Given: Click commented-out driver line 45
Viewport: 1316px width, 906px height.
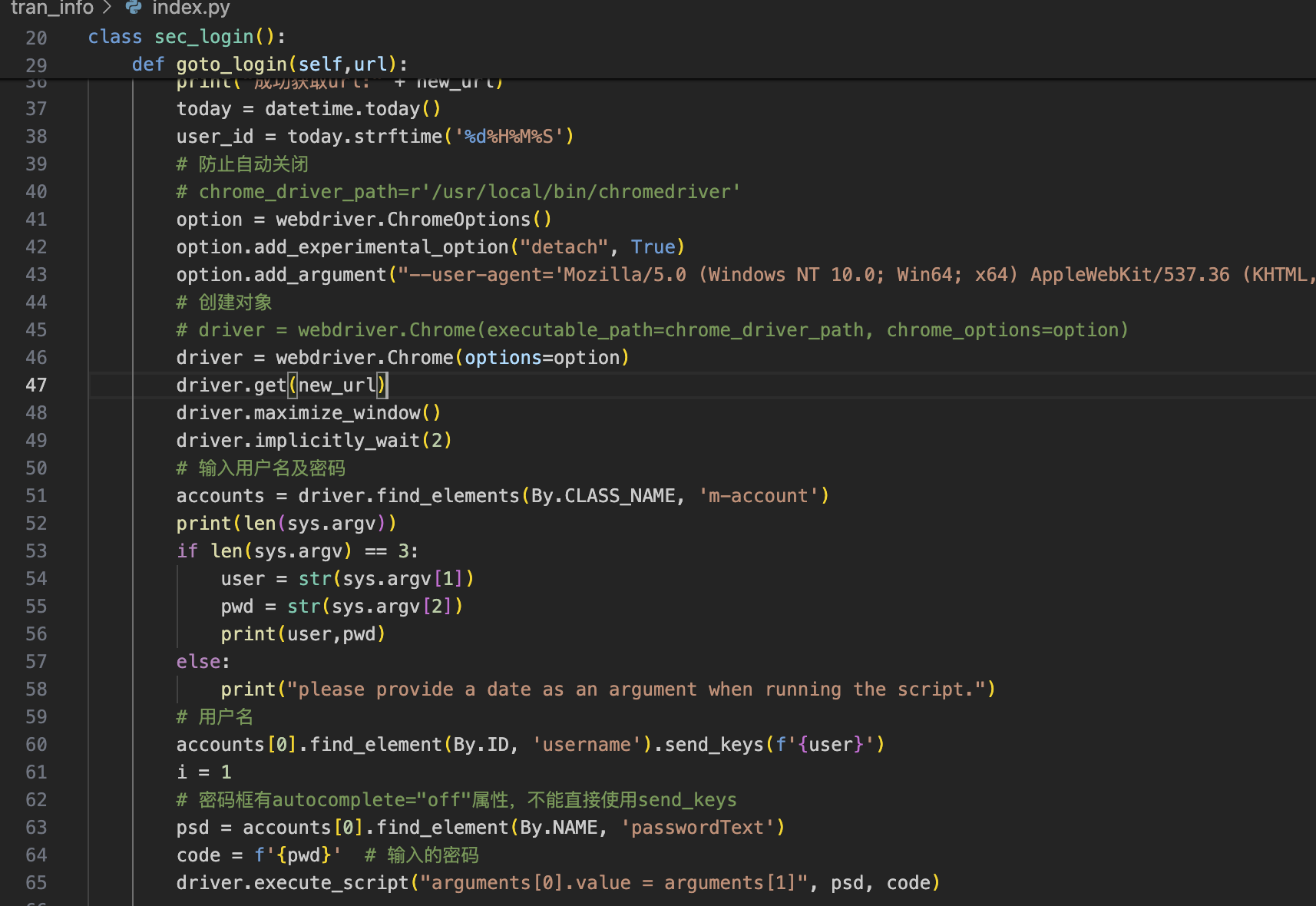Looking at the screenshot, I should (x=653, y=330).
